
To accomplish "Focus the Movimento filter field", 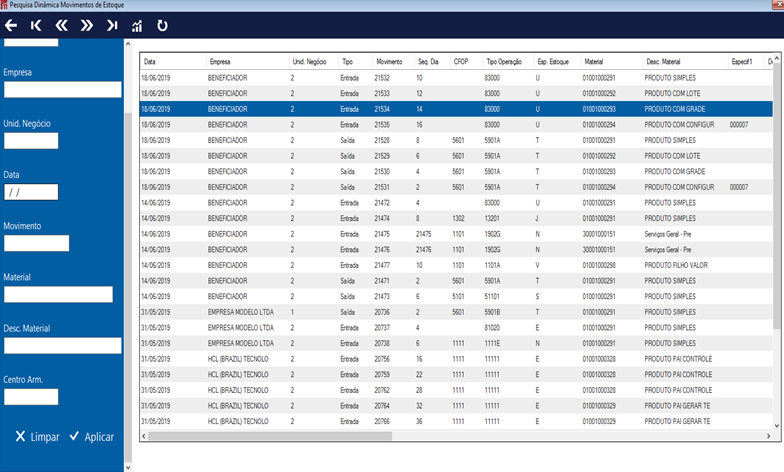I will (x=36, y=244).
